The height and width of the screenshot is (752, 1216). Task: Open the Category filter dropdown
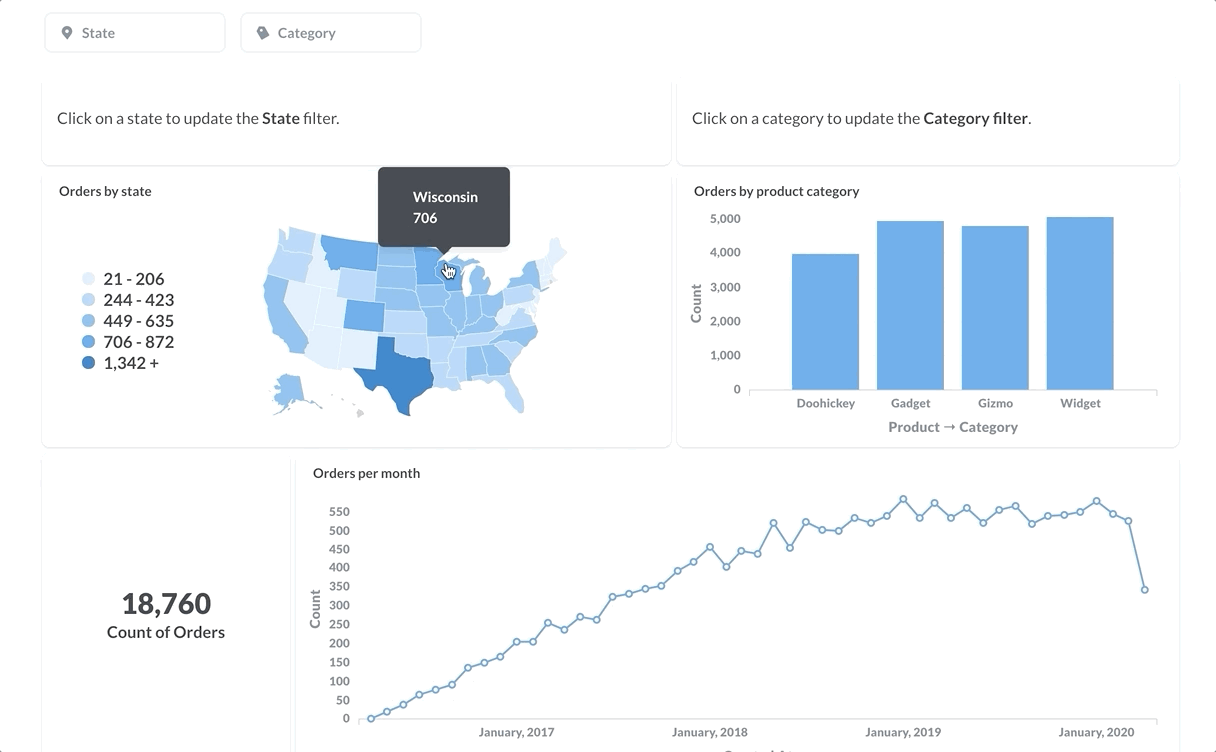click(330, 33)
